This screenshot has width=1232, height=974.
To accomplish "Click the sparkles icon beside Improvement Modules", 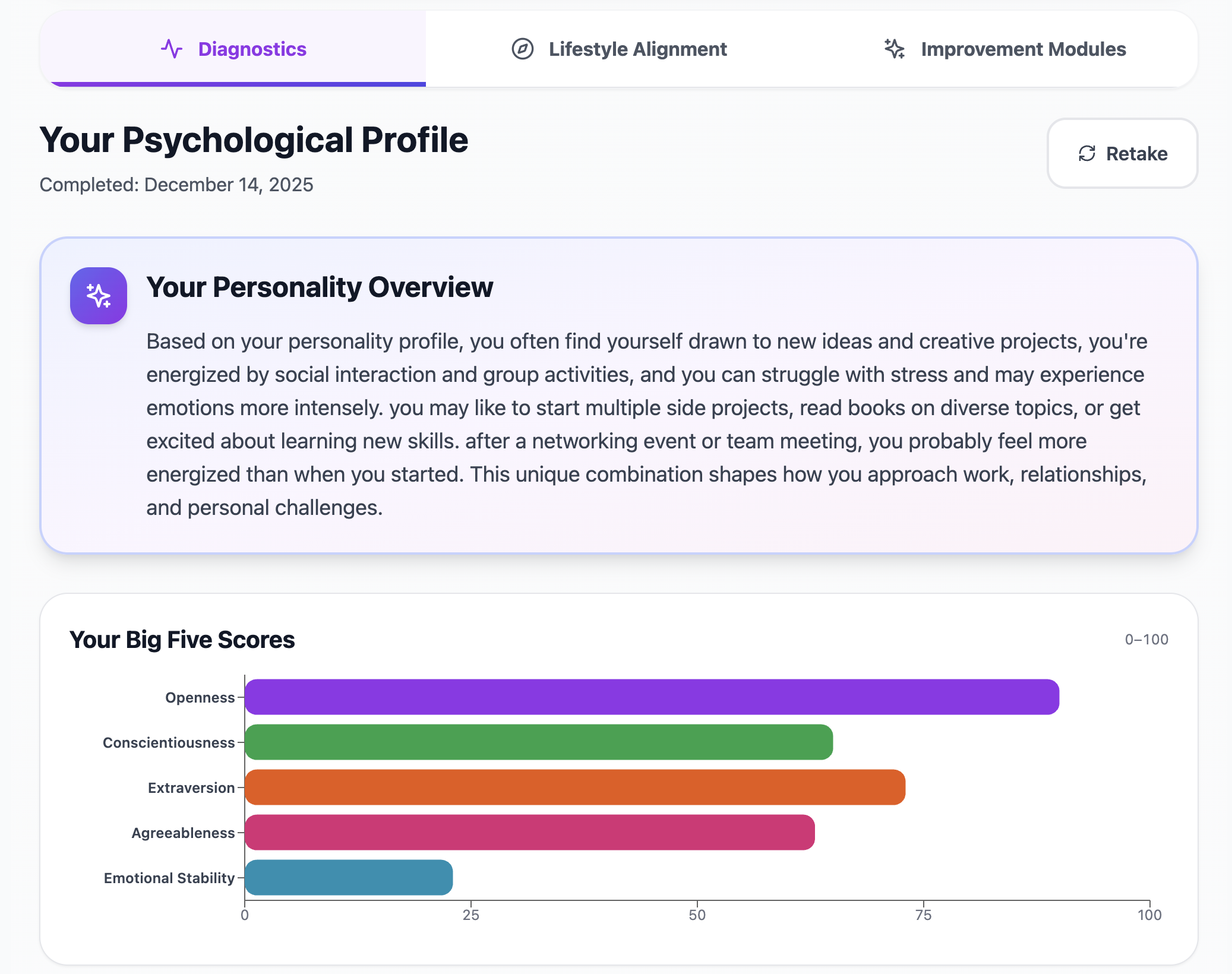I will [894, 49].
